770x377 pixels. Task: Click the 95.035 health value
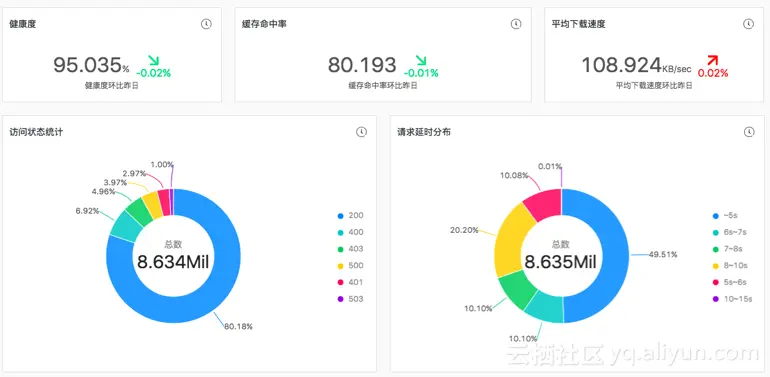(87, 65)
